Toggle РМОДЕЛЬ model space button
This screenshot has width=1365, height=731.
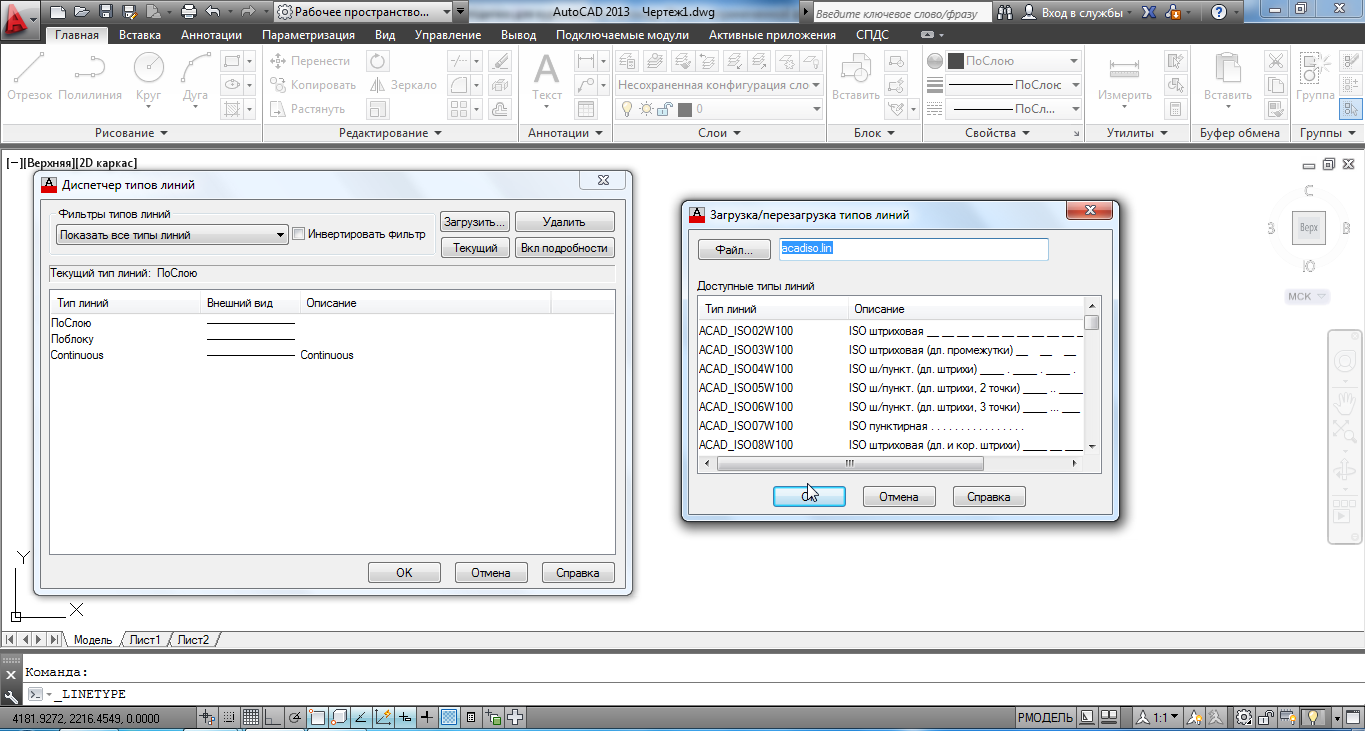(x=1046, y=717)
